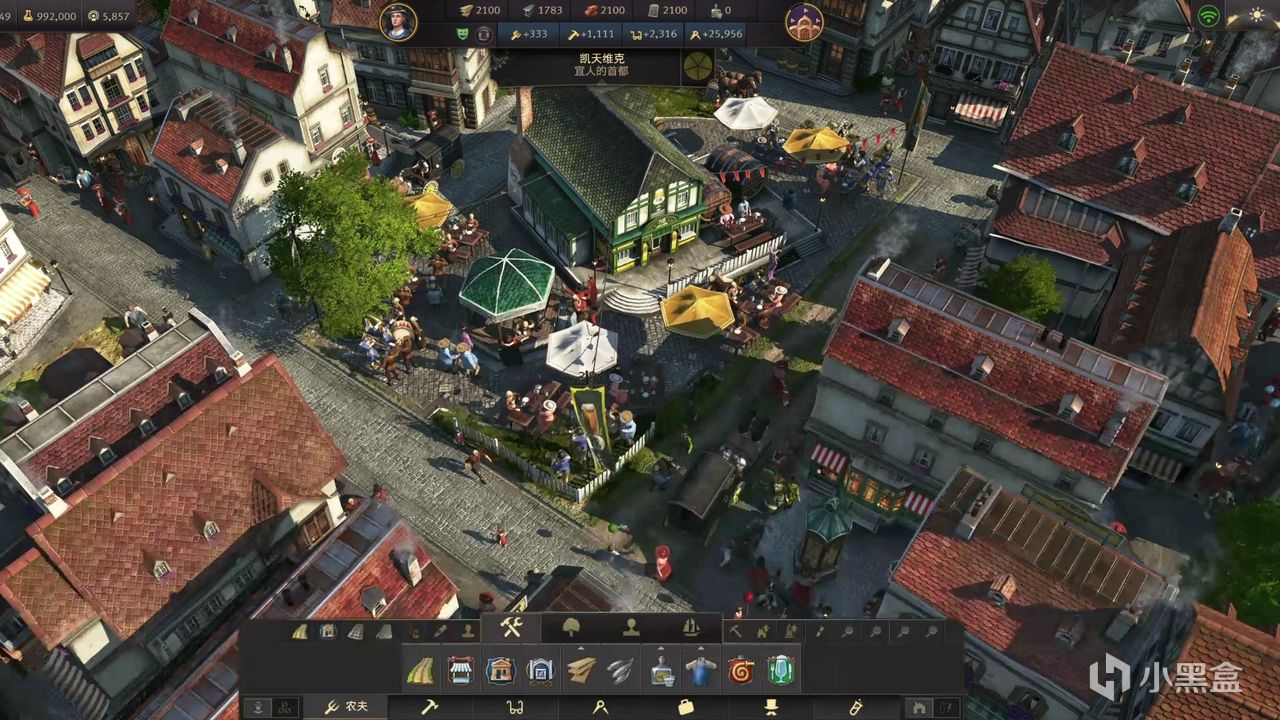This screenshot has width=1280, height=720.
Task: Select the warehouse building icon
Action: [540, 670]
